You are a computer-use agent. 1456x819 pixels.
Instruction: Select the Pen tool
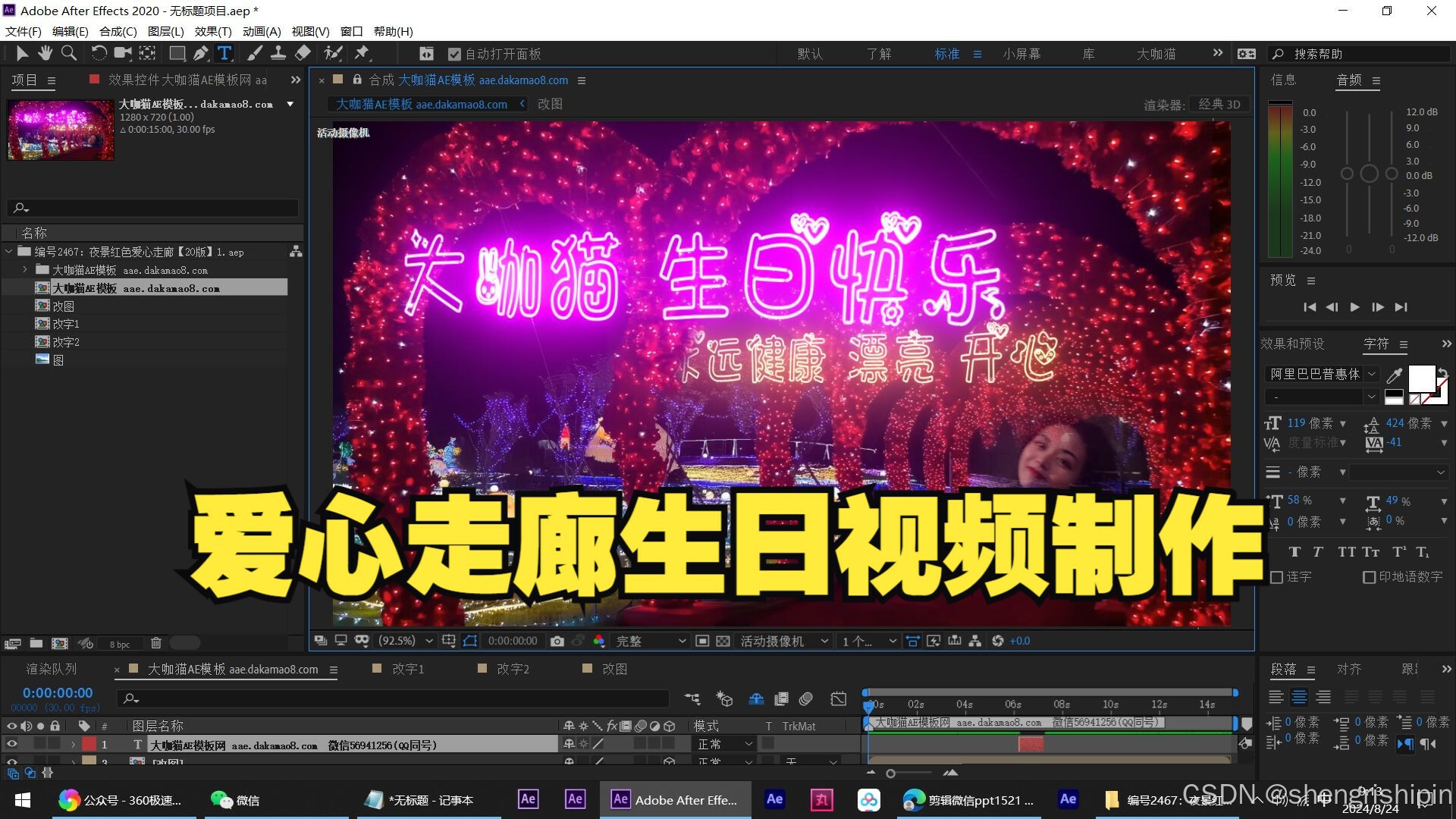pyautogui.click(x=200, y=53)
